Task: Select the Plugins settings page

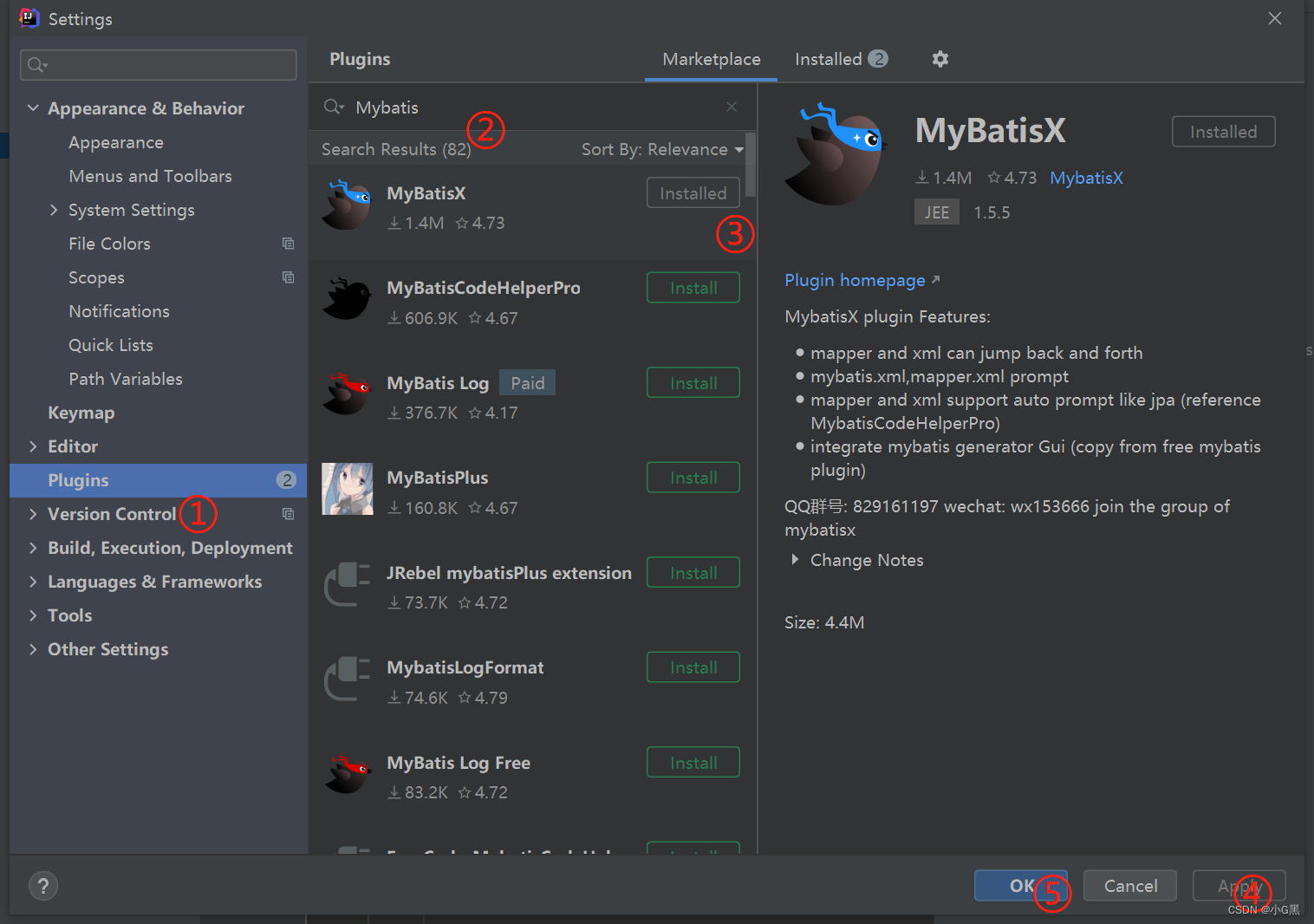Action: click(159, 480)
